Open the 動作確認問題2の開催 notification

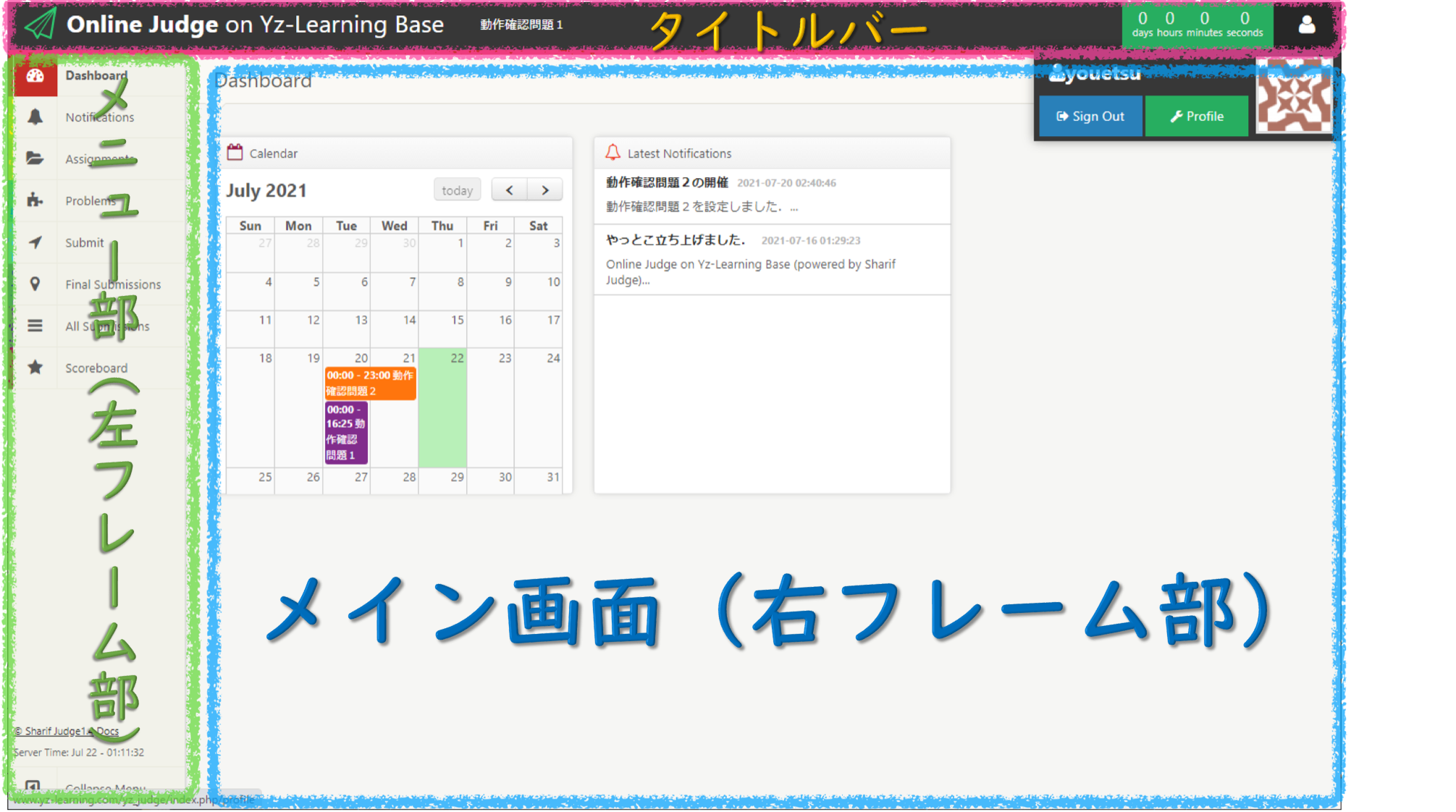click(667, 182)
